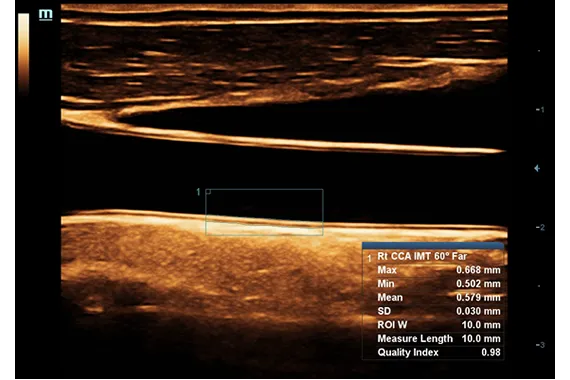Select the Min 0.502 mm row

tap(439, 284)
